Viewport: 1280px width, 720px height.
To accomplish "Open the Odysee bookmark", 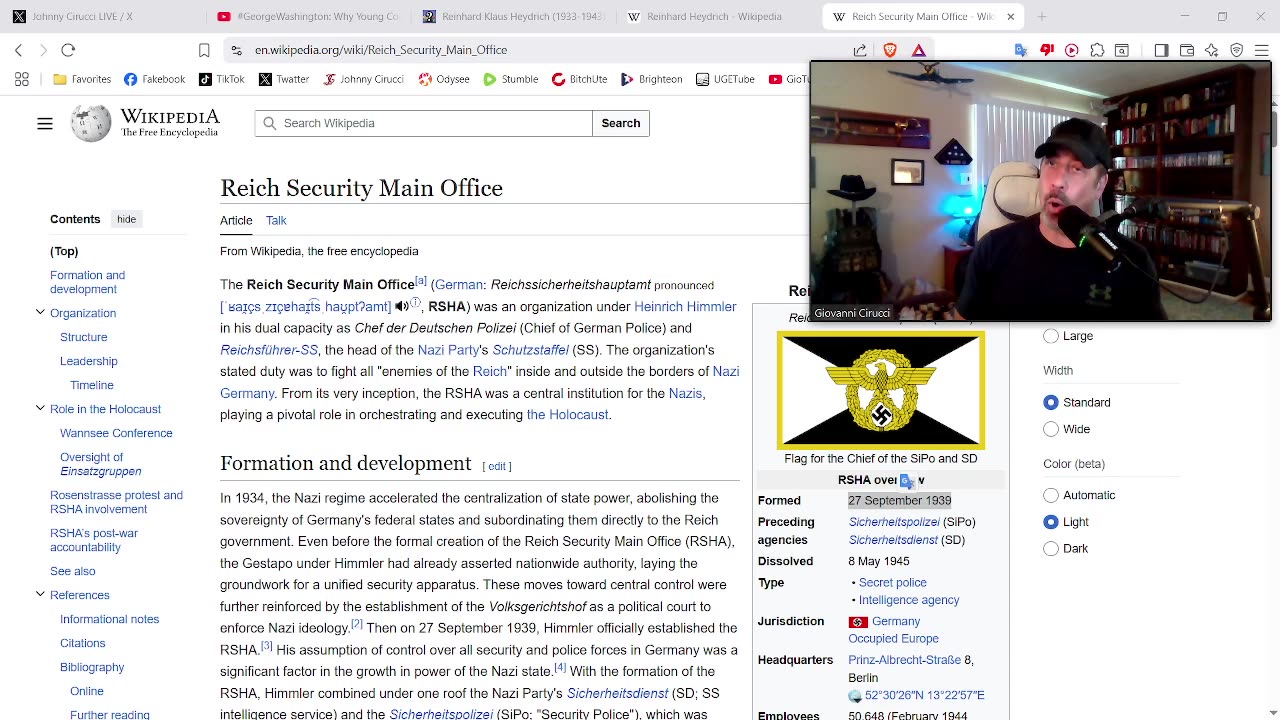I will pyautogui.click(x=444, y=79).
